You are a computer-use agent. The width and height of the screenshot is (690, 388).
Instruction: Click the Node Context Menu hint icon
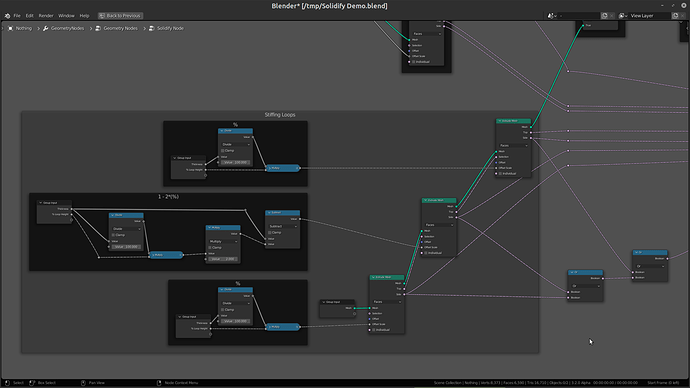click(159, 383)
